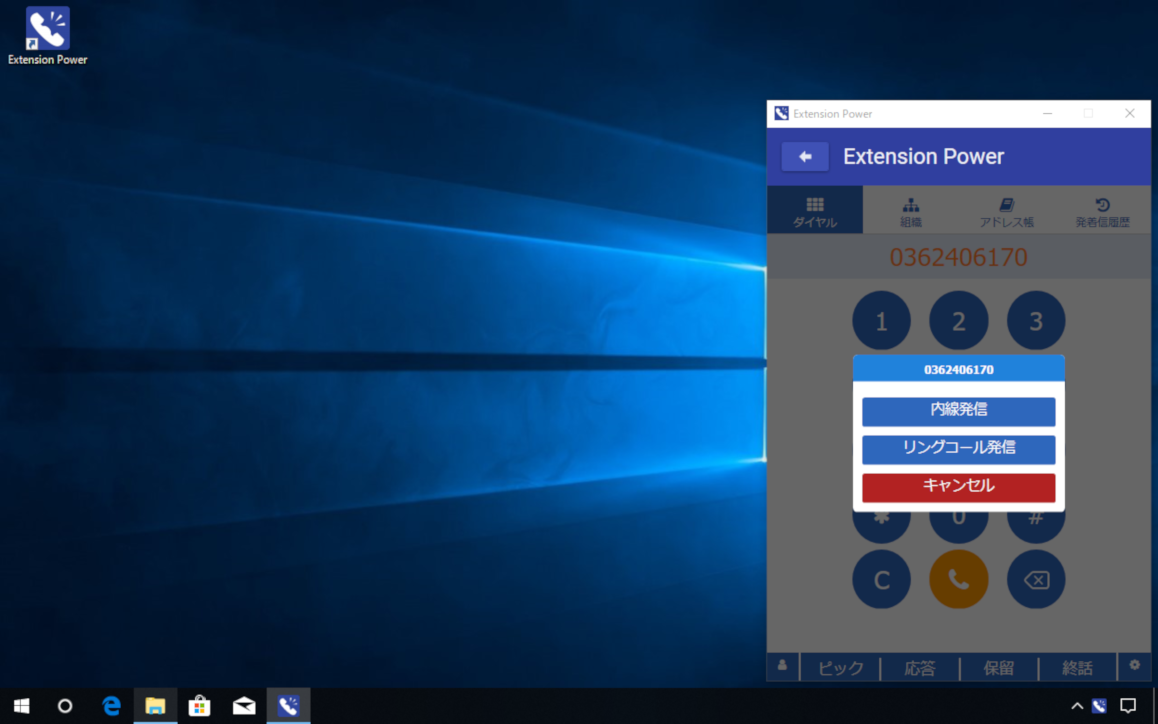Open Extension Power from the desktop icon
1158x724 pixels.
point(47,27)
